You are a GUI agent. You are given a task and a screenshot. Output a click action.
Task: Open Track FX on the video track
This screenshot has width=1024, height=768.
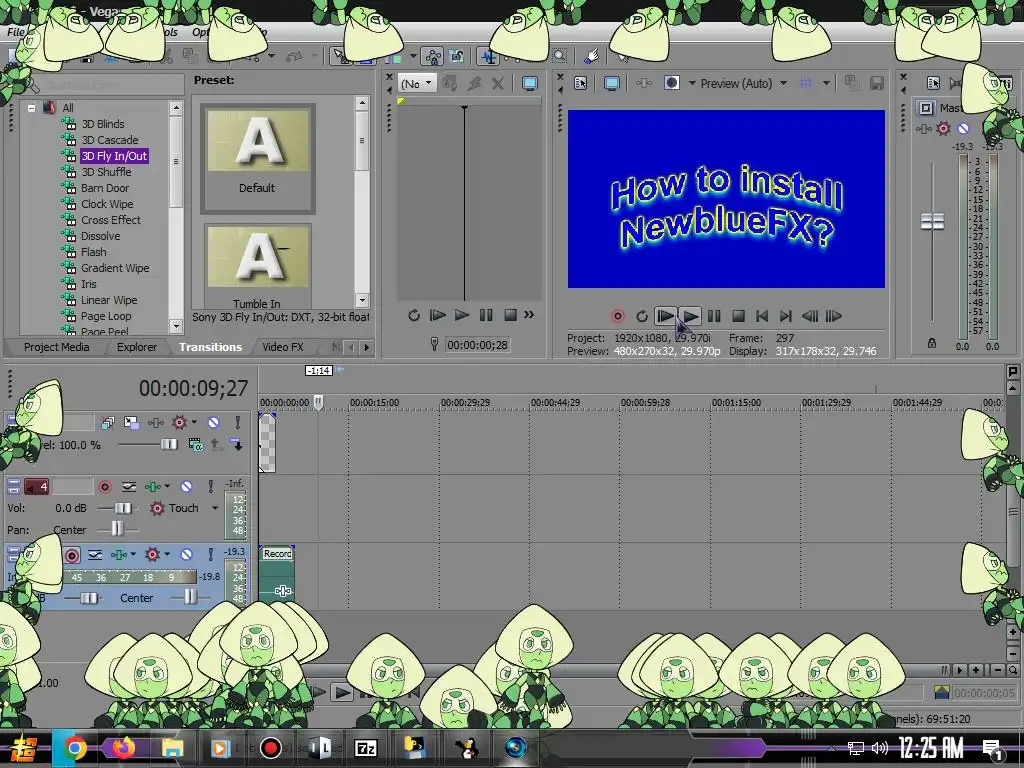click(x=156, y=423)
